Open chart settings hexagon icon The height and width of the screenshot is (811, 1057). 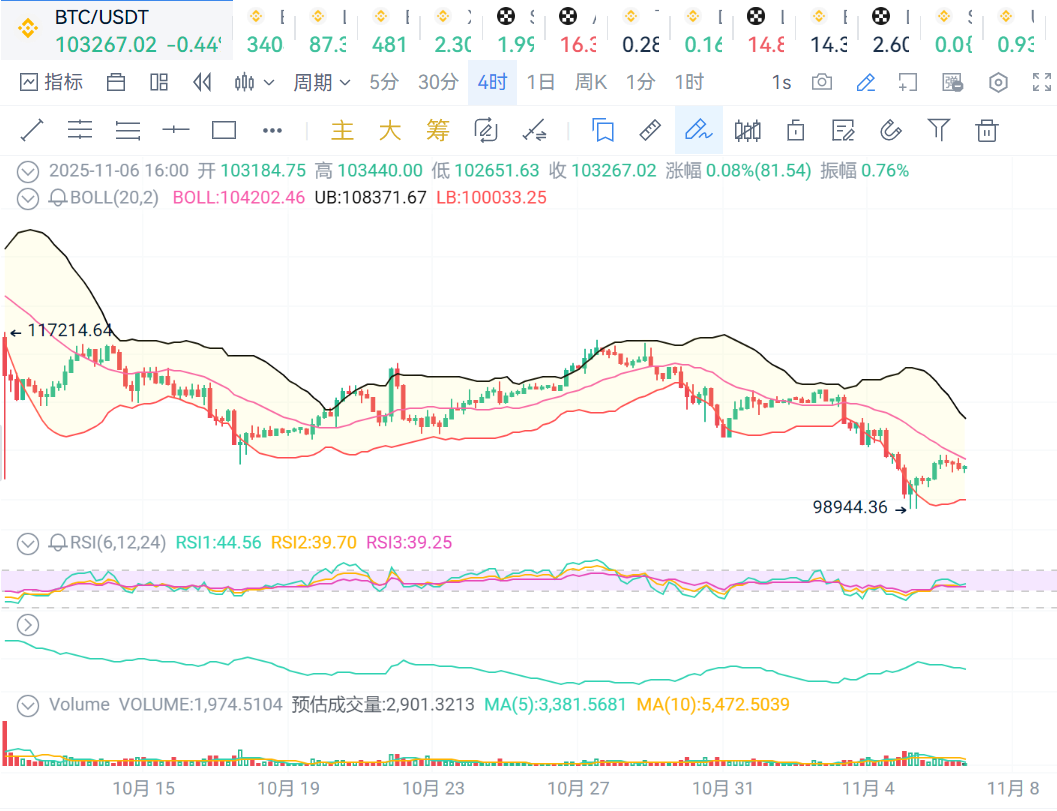click(998, 82)
